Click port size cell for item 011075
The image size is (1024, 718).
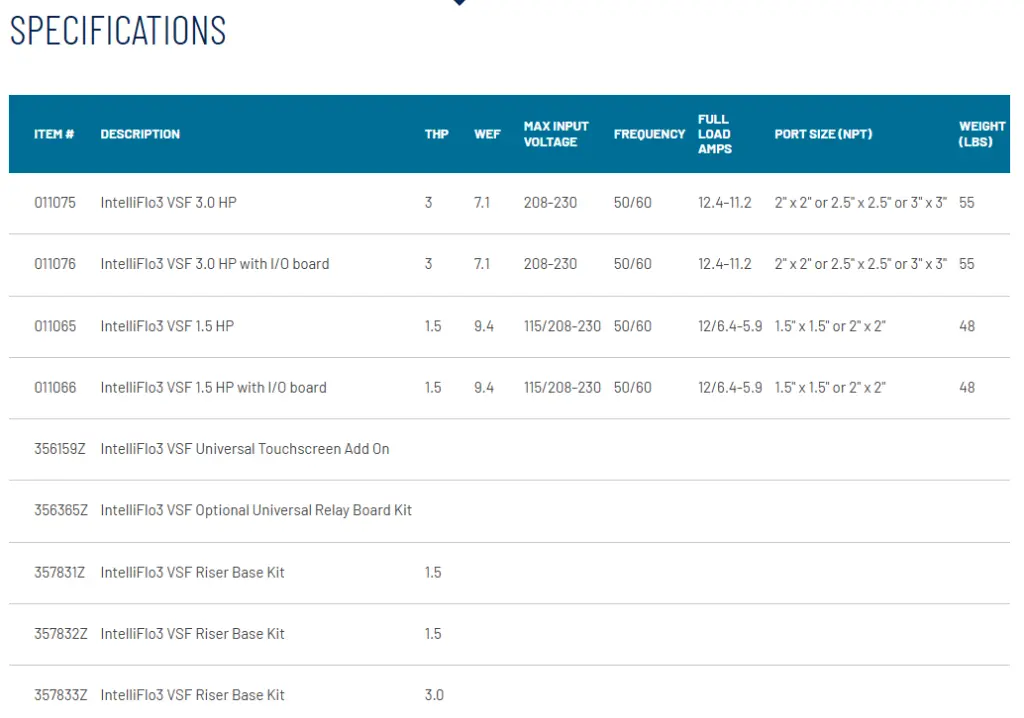pos(861,203)
